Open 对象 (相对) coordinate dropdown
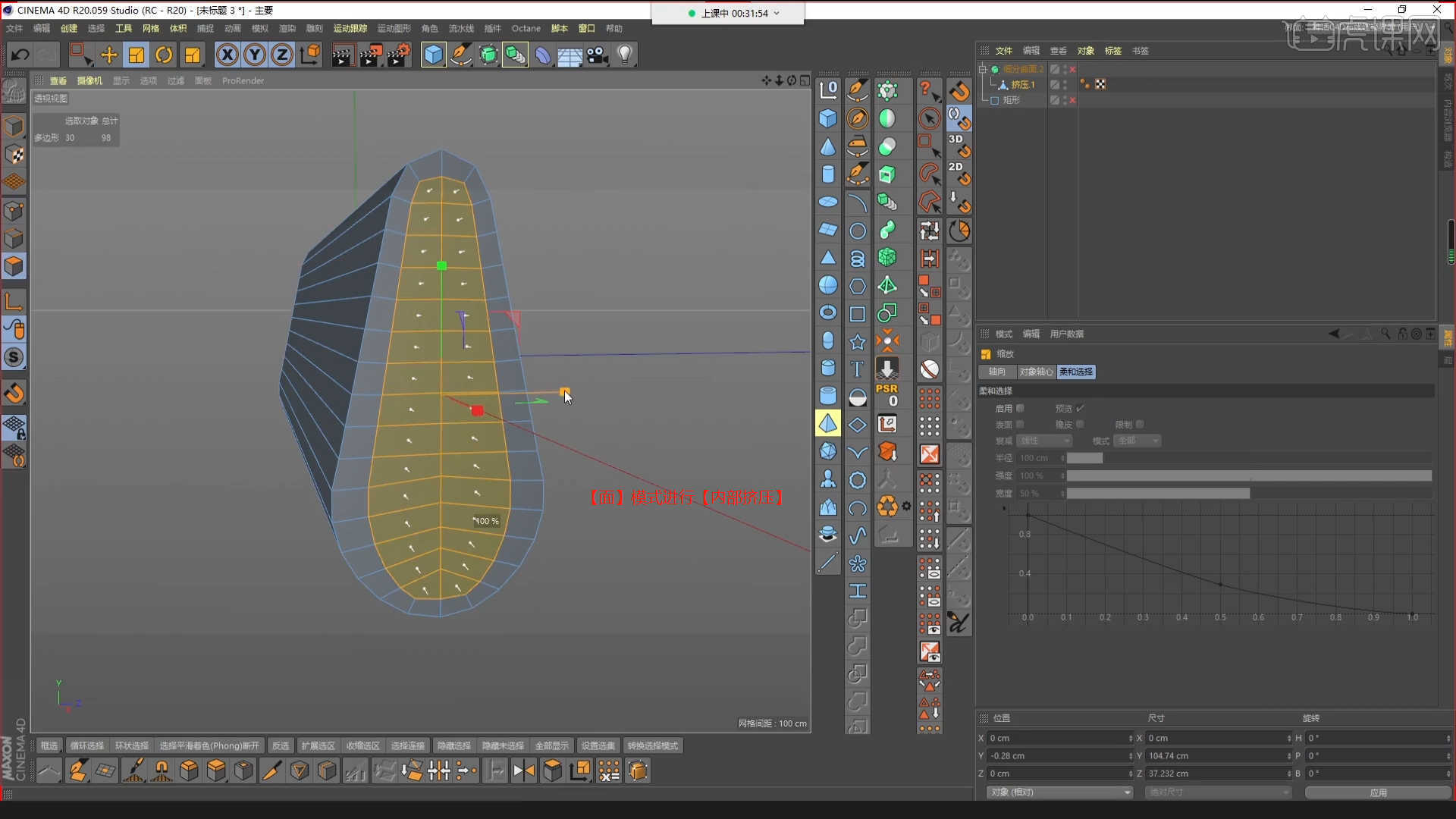This screenshot has height=819, width=1456. point(1059,792)
